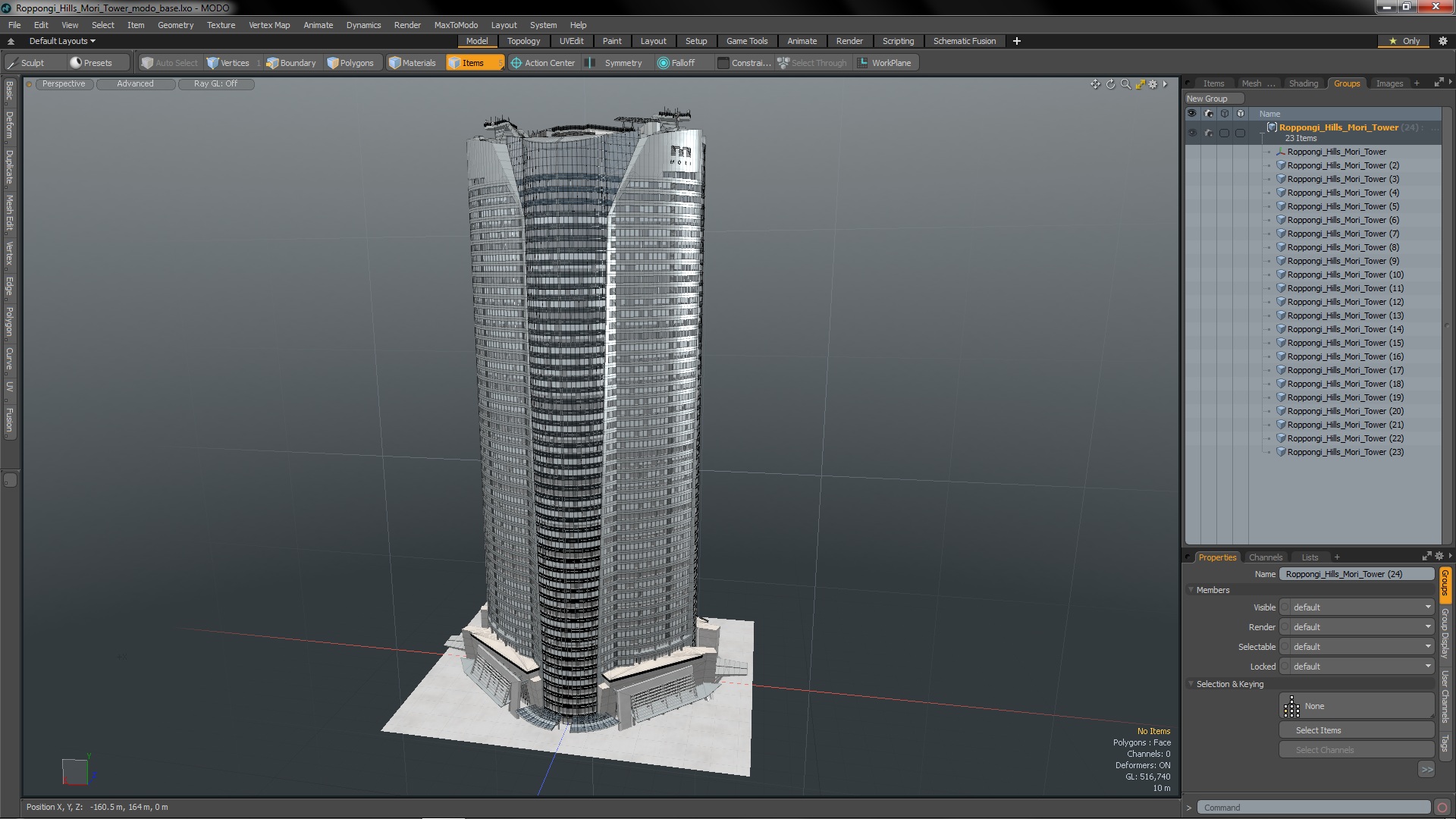Click the viewport pan/move icon
Screen dimensions: 1456x819
(1095, 84)
